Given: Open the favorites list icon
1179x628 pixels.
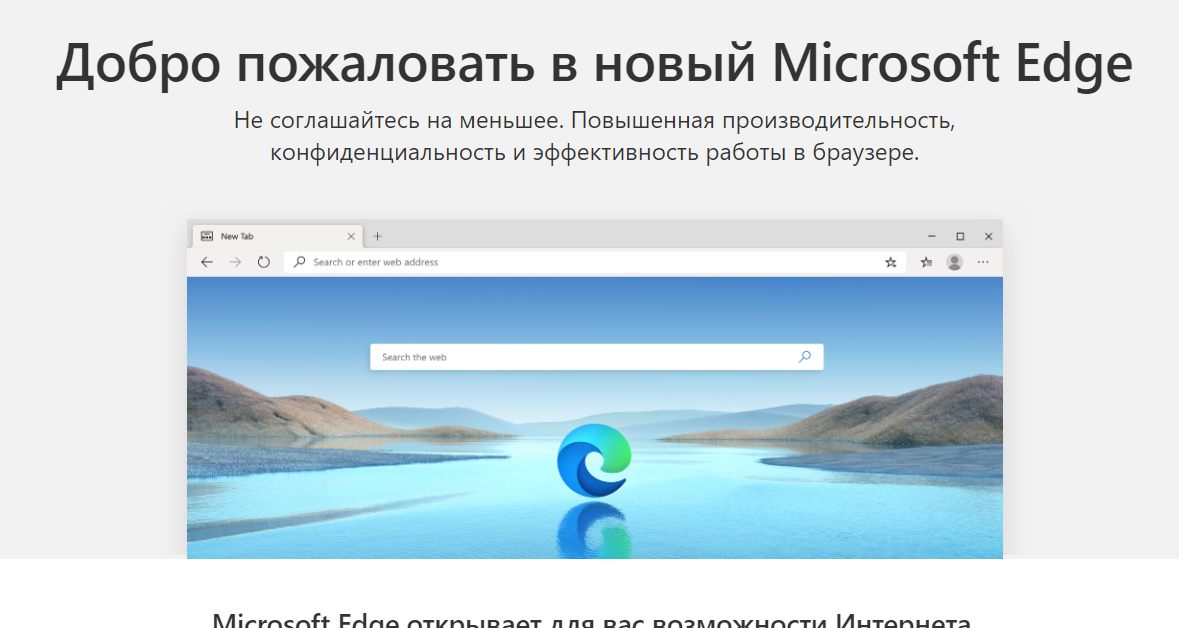Looking at the screenshot, I should pyautogui.click(x=926, y=262).
